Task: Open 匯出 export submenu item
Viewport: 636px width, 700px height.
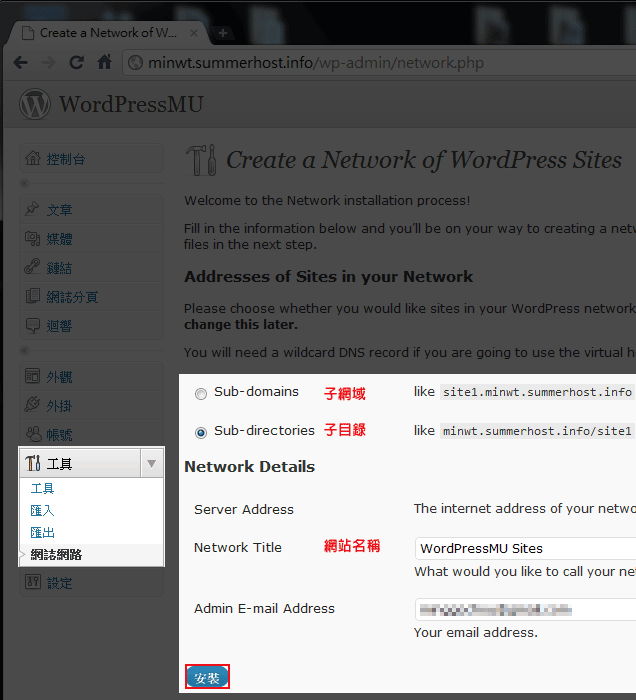Action: (42, 532)
